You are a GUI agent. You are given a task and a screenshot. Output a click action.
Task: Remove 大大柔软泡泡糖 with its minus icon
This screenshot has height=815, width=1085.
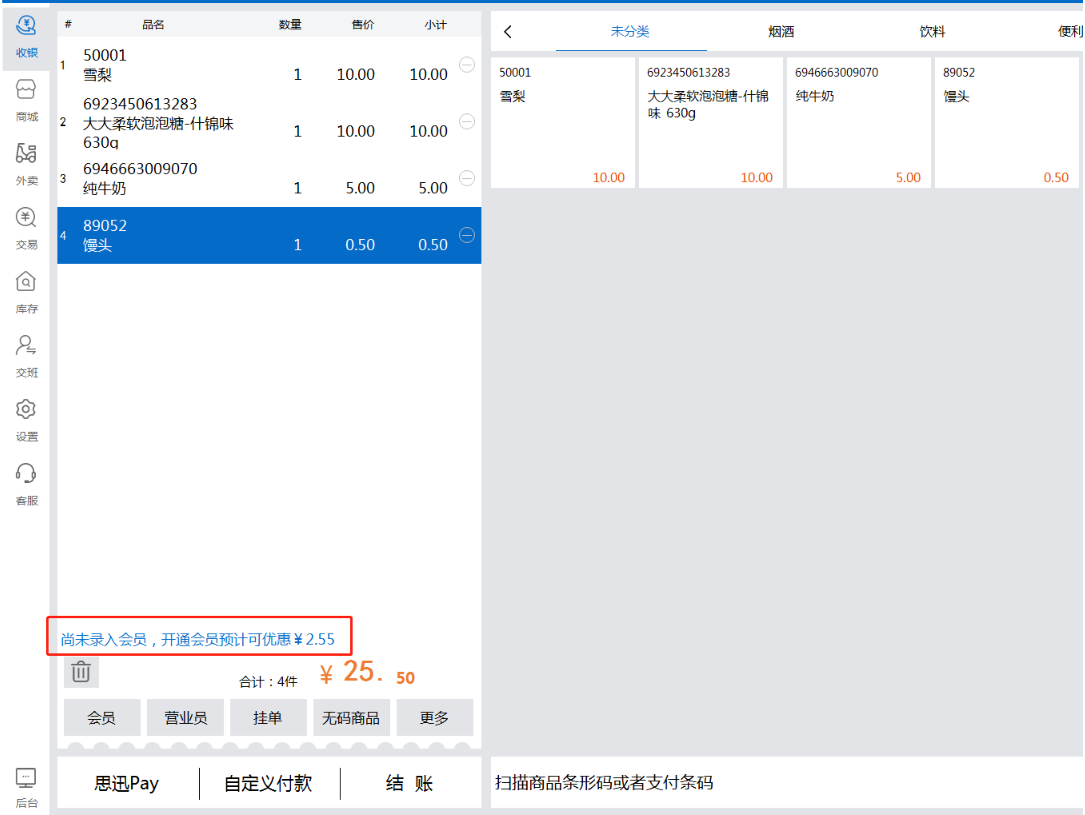(x=467, y=121)
